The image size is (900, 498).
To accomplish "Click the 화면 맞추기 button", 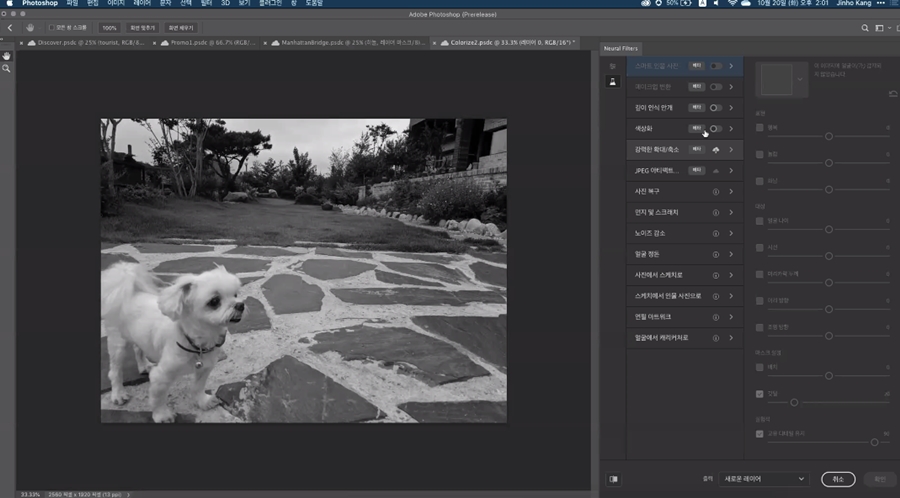I will (x=142, y=28).
